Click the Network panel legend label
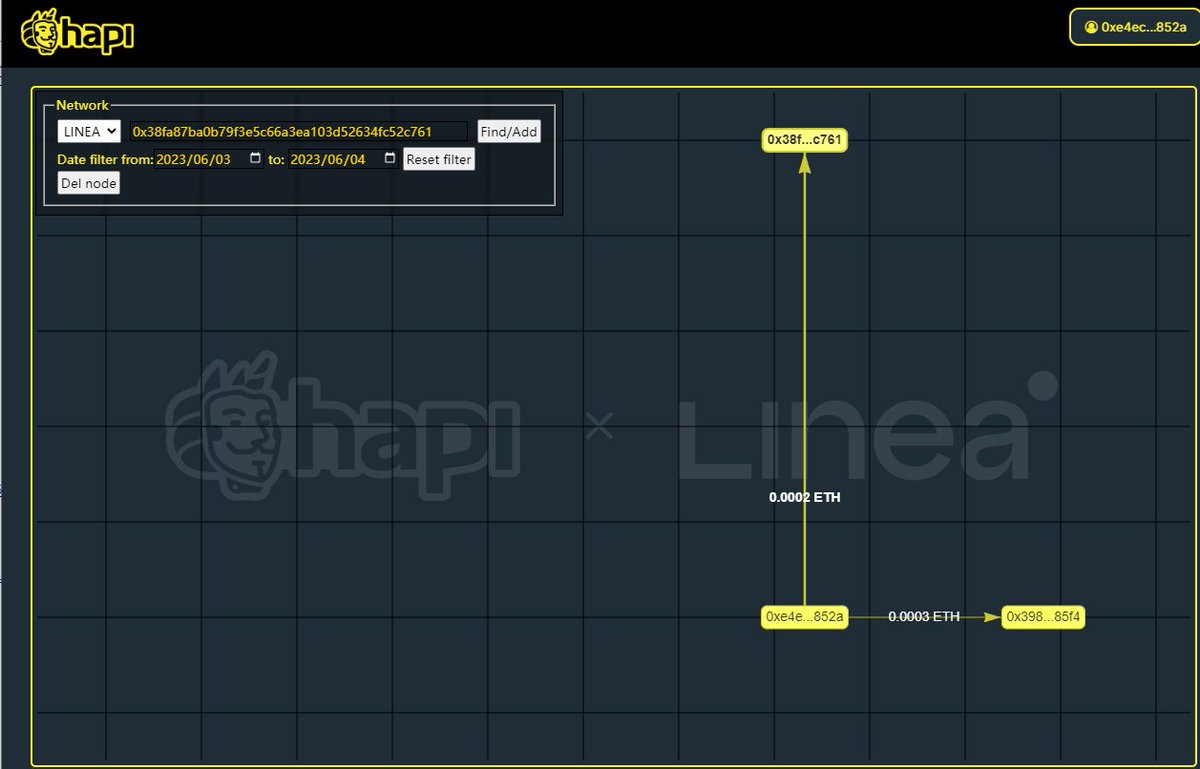The image size is (1200, 769). (x=82, y=105)
